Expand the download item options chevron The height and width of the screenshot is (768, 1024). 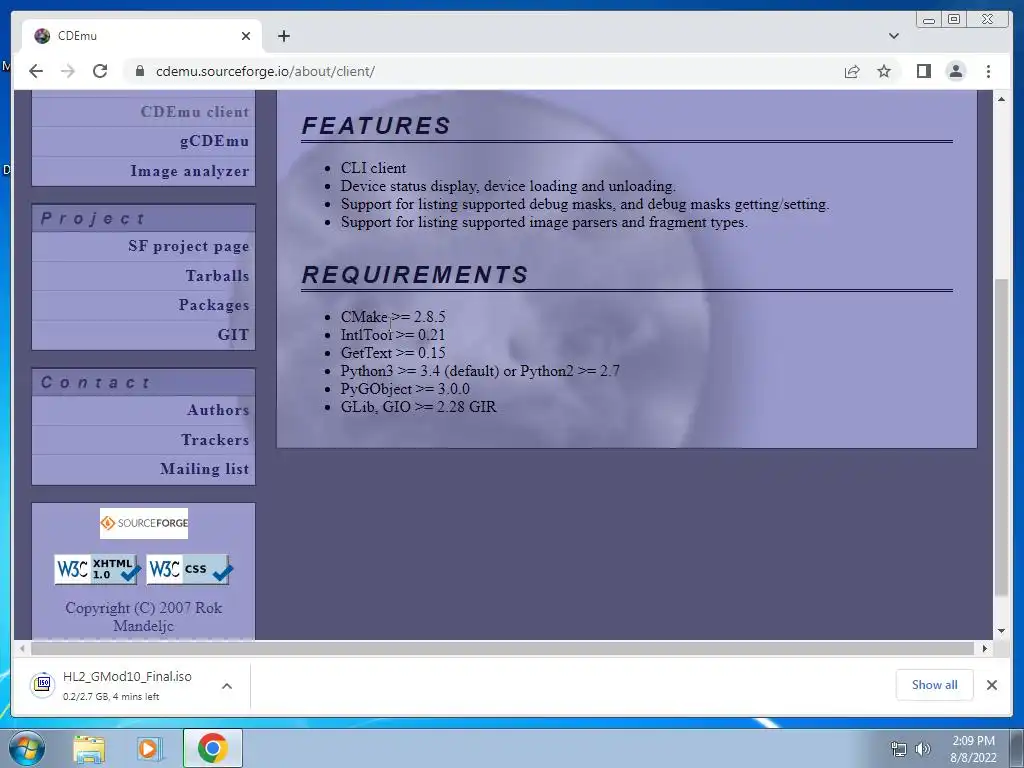click(227, 686)
